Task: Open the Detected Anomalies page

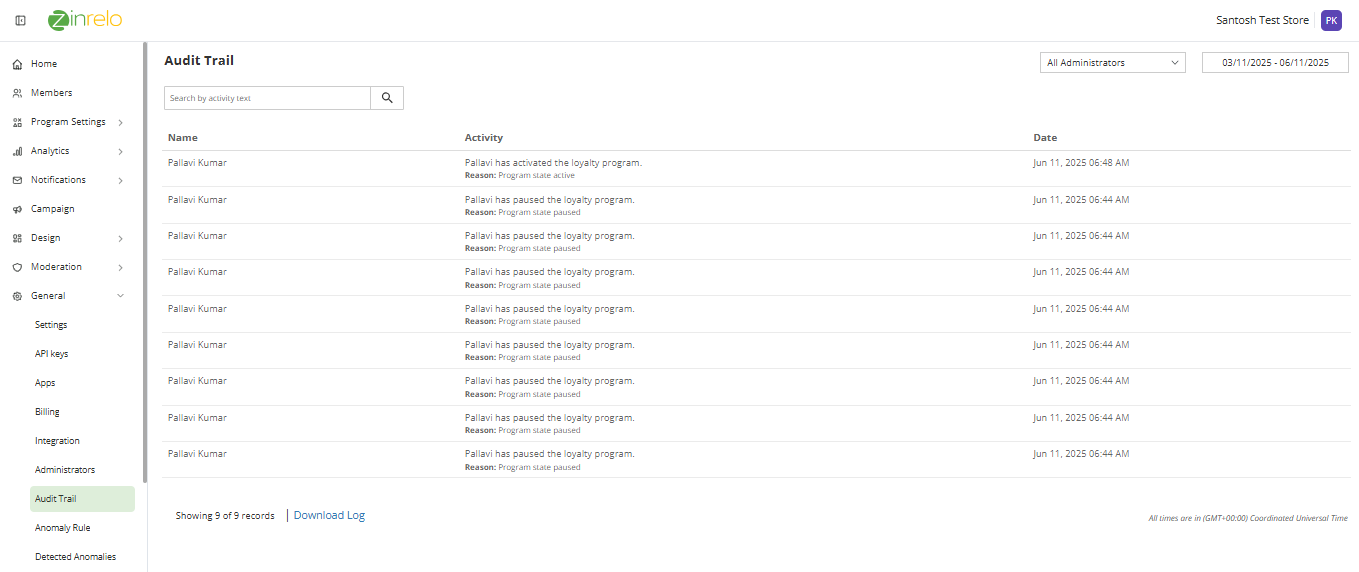Action: pos(75,557)
